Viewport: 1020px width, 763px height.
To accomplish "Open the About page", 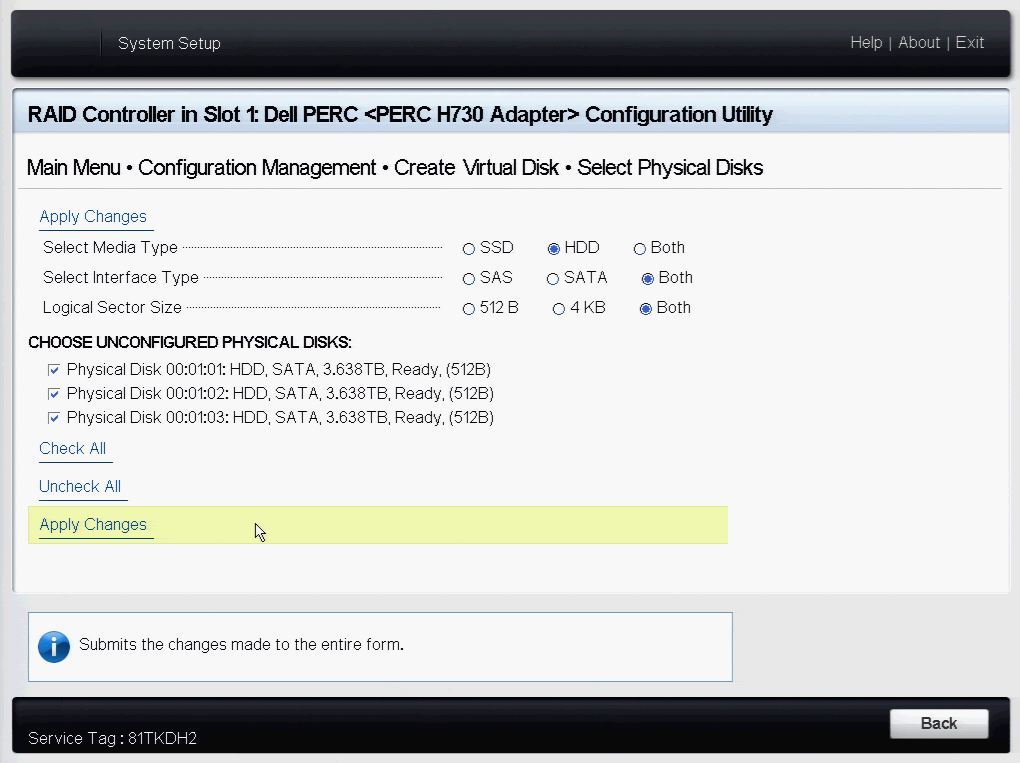I will (919, 42).
